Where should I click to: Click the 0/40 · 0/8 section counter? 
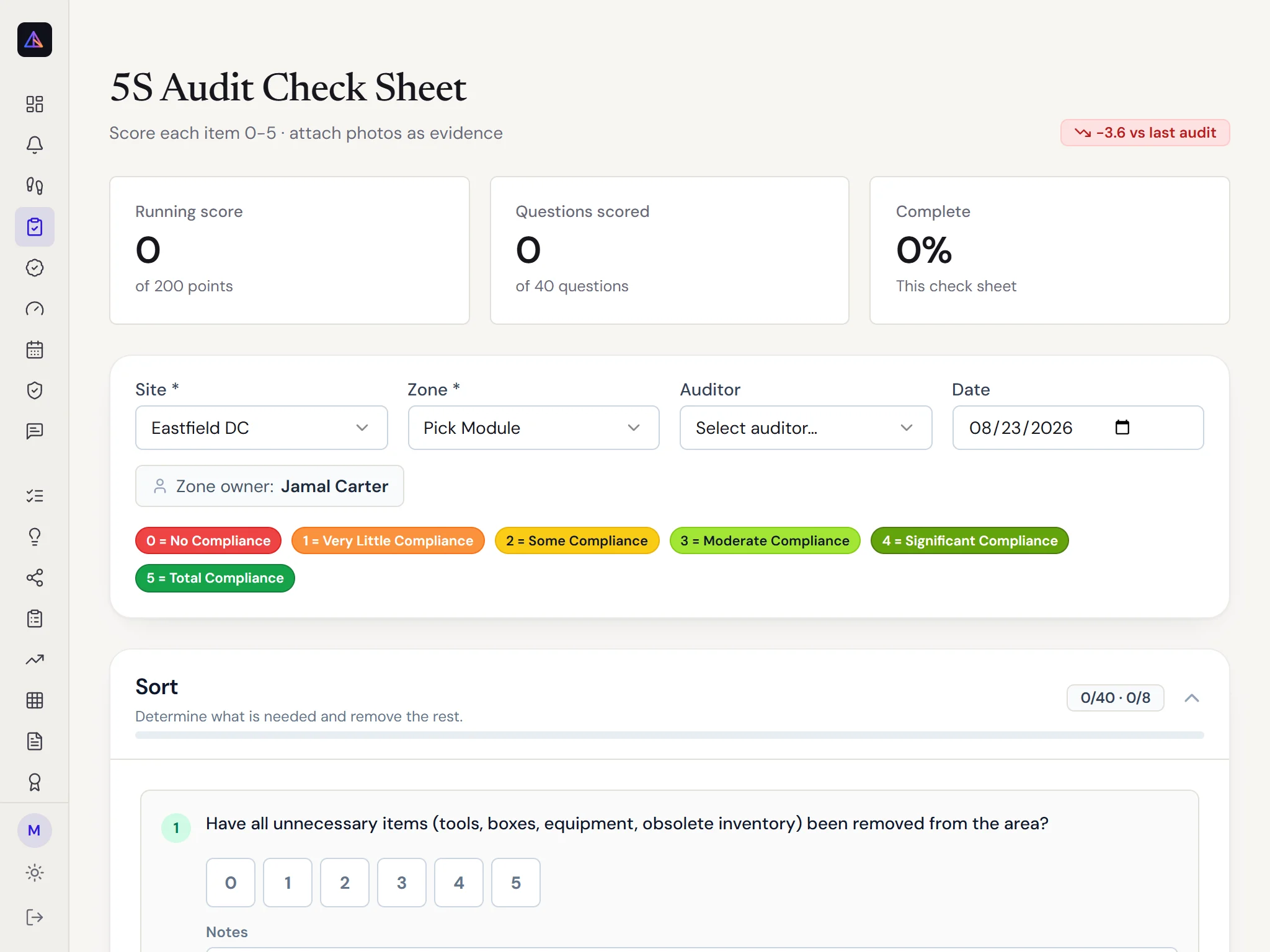1115,698
